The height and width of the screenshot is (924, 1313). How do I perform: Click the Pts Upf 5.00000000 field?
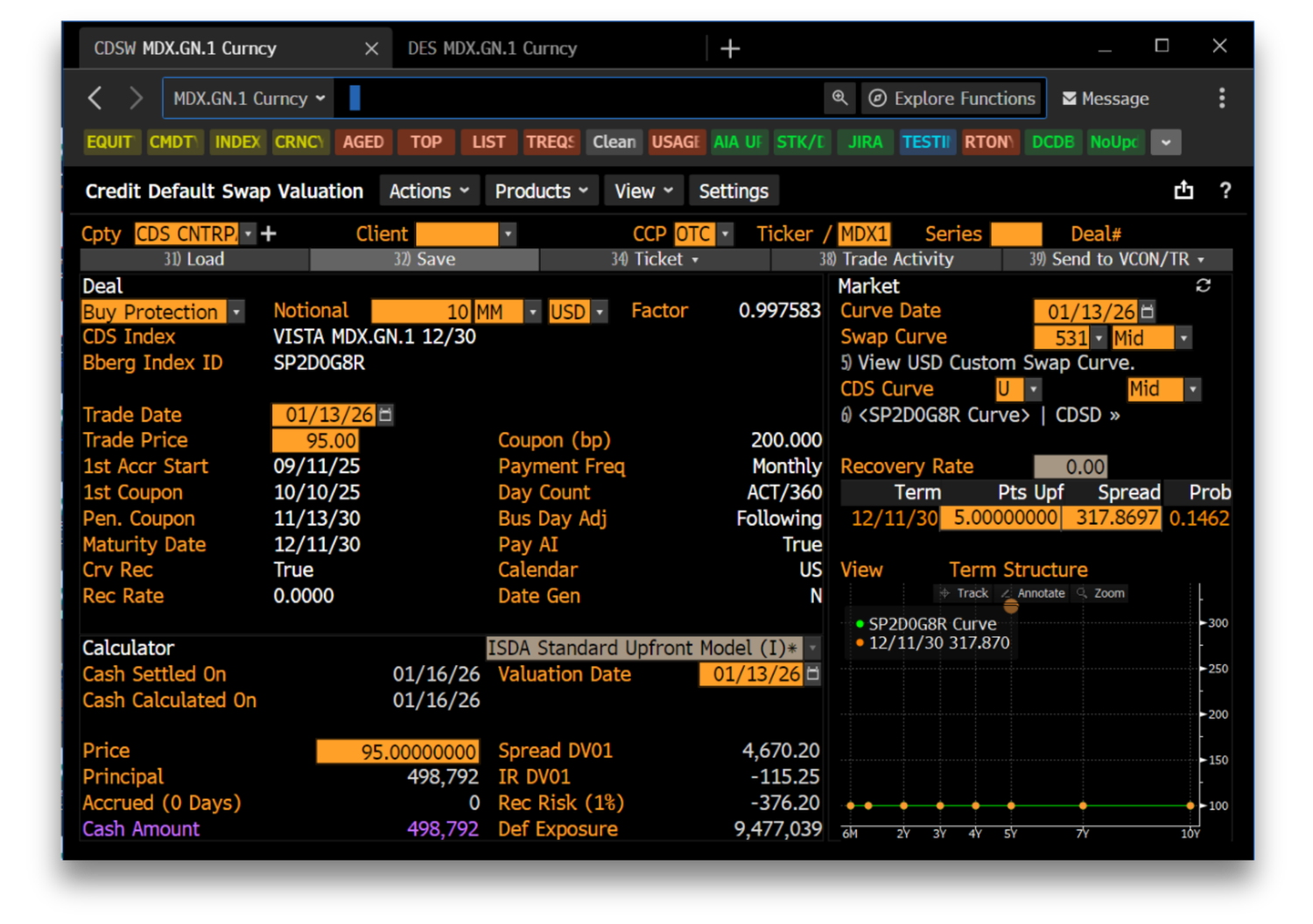(x=1001, y=518)
